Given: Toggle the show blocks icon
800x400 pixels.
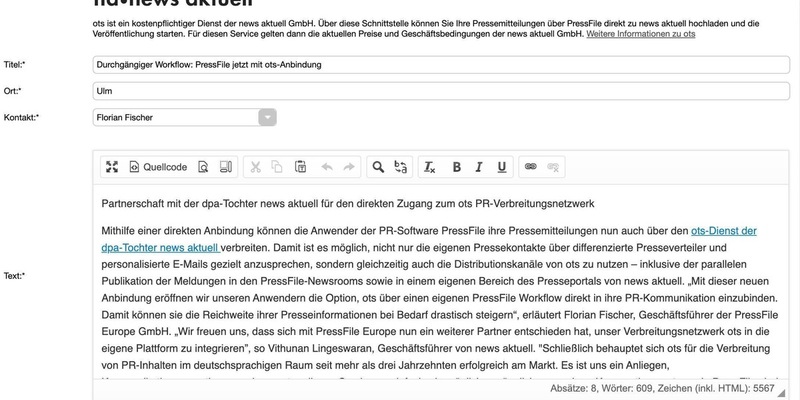Looking at the screenshot, I should [226, 167].
